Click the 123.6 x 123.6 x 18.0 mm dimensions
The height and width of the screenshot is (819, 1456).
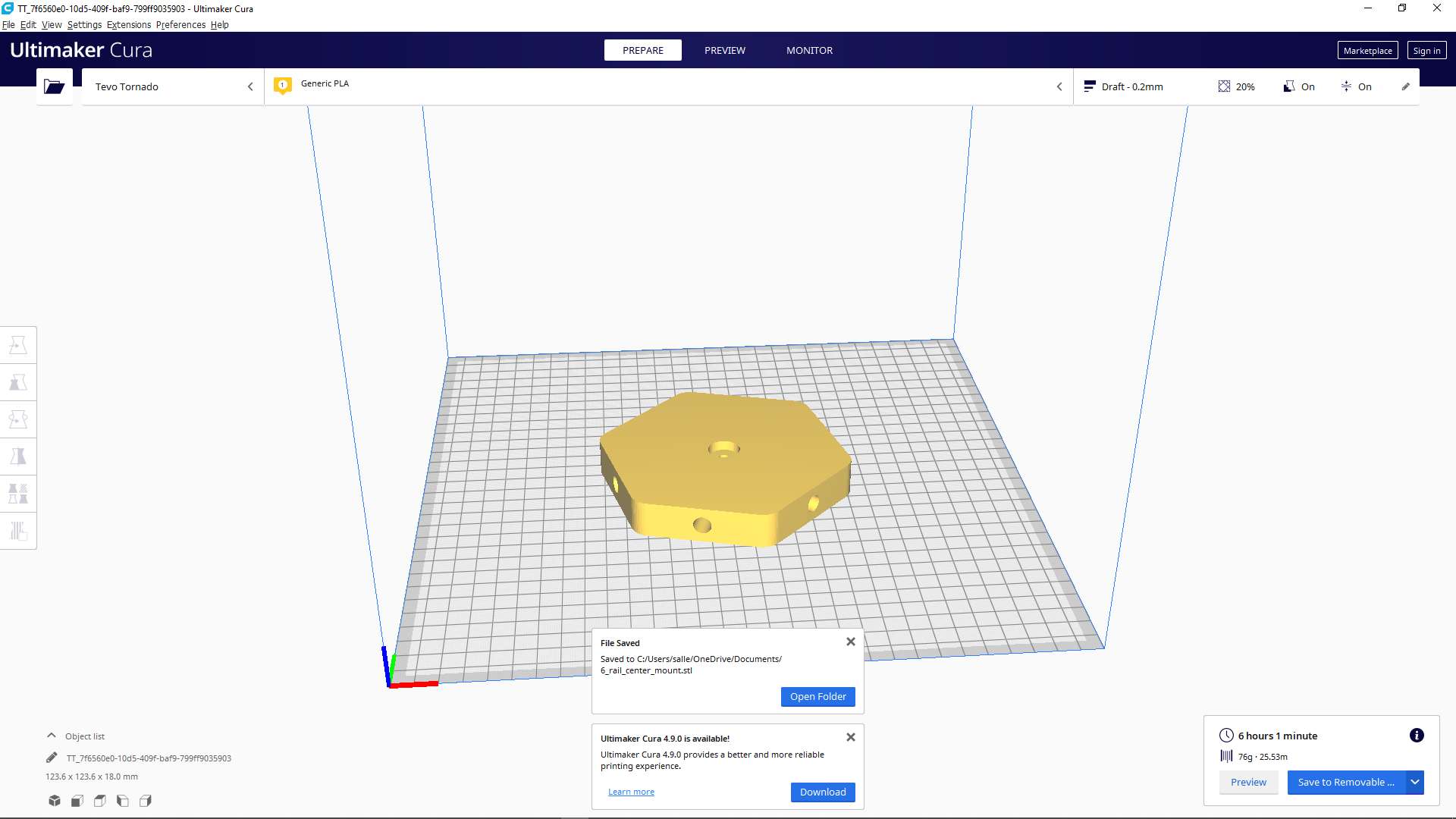point(92,777)
